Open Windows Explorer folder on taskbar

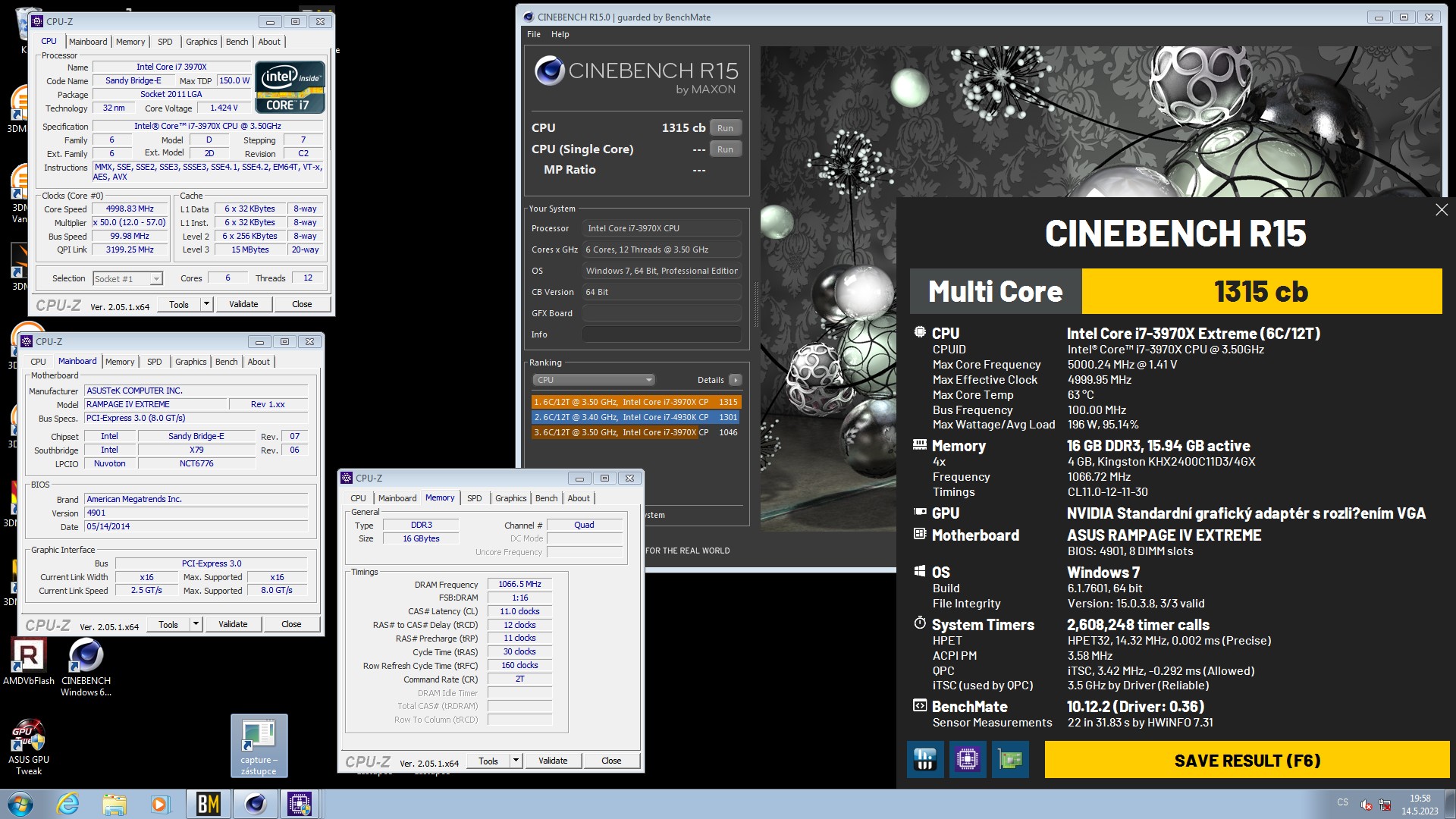coord(114,804)
